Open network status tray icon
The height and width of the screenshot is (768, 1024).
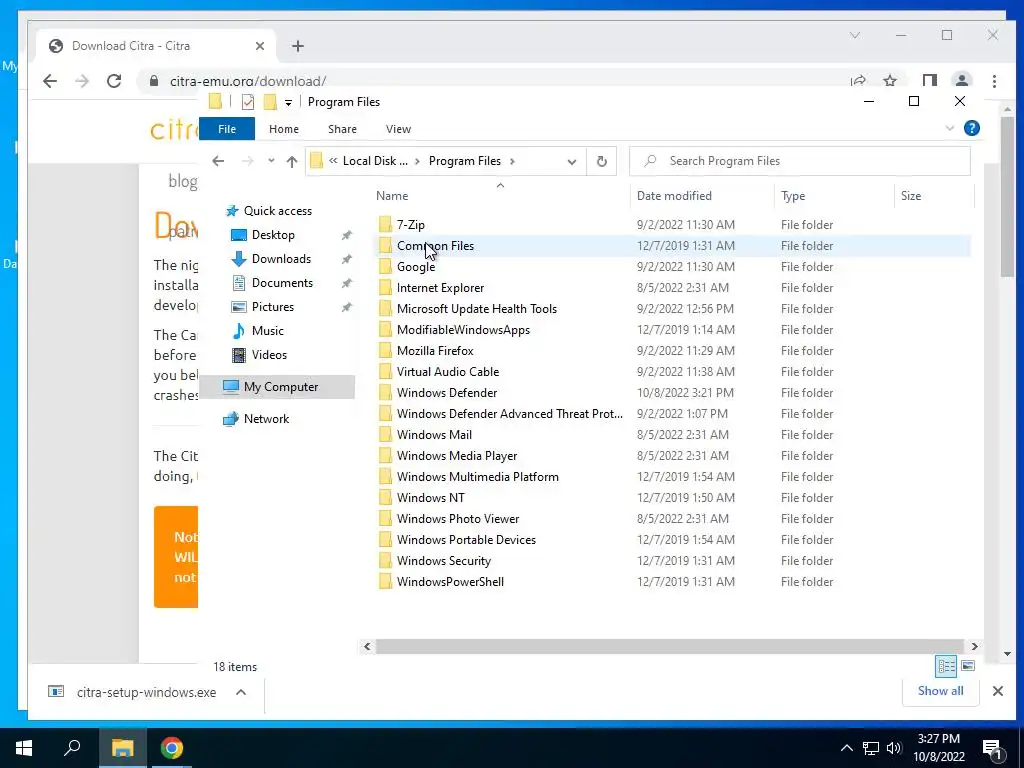(871, 748)
